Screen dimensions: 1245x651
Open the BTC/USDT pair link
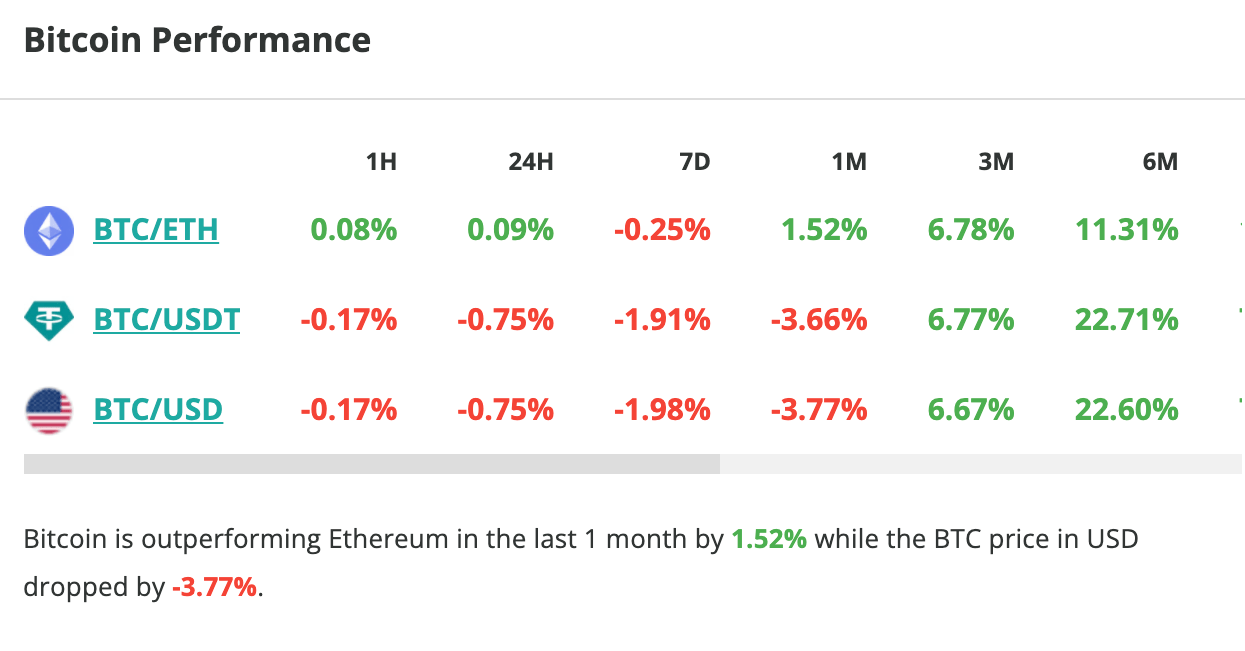click(x=166, y=320)
